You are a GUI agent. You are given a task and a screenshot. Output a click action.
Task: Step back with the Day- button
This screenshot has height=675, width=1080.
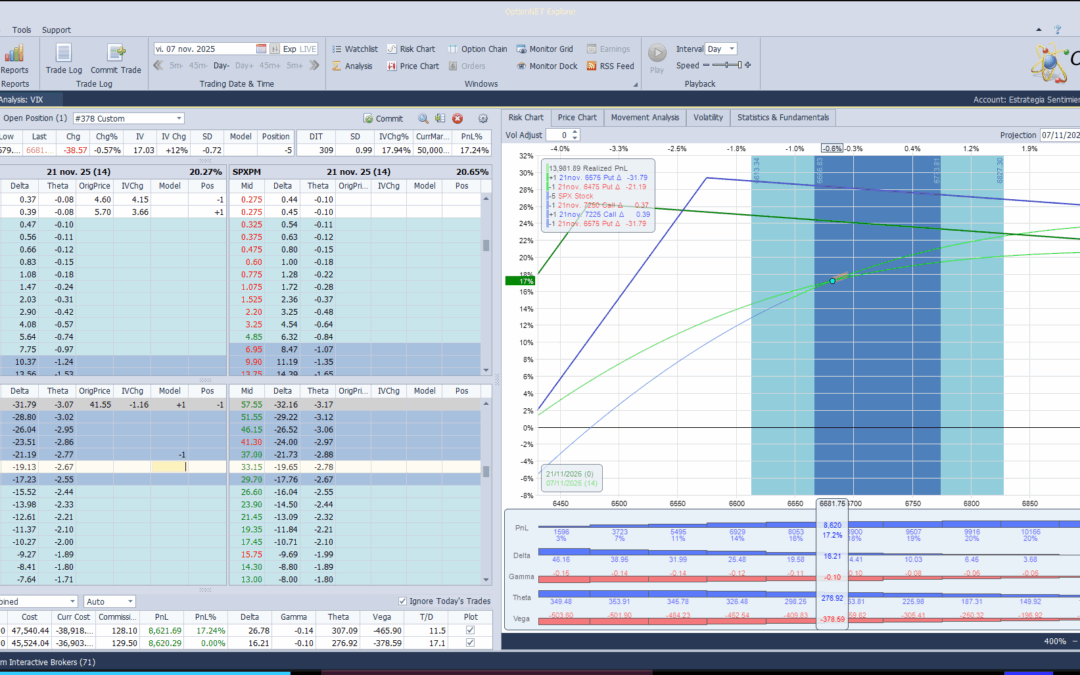[x=222, y=65]
